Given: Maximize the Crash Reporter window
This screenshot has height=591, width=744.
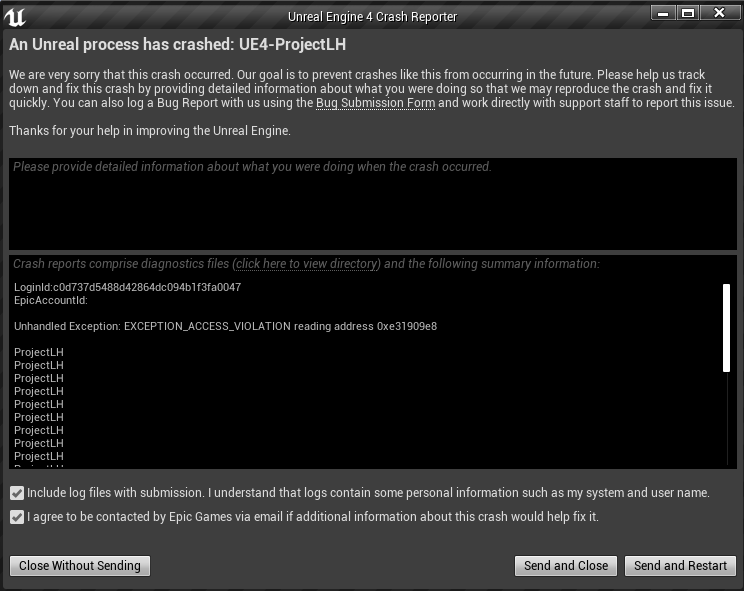Looking at the screenshot, I should point(688,12).
